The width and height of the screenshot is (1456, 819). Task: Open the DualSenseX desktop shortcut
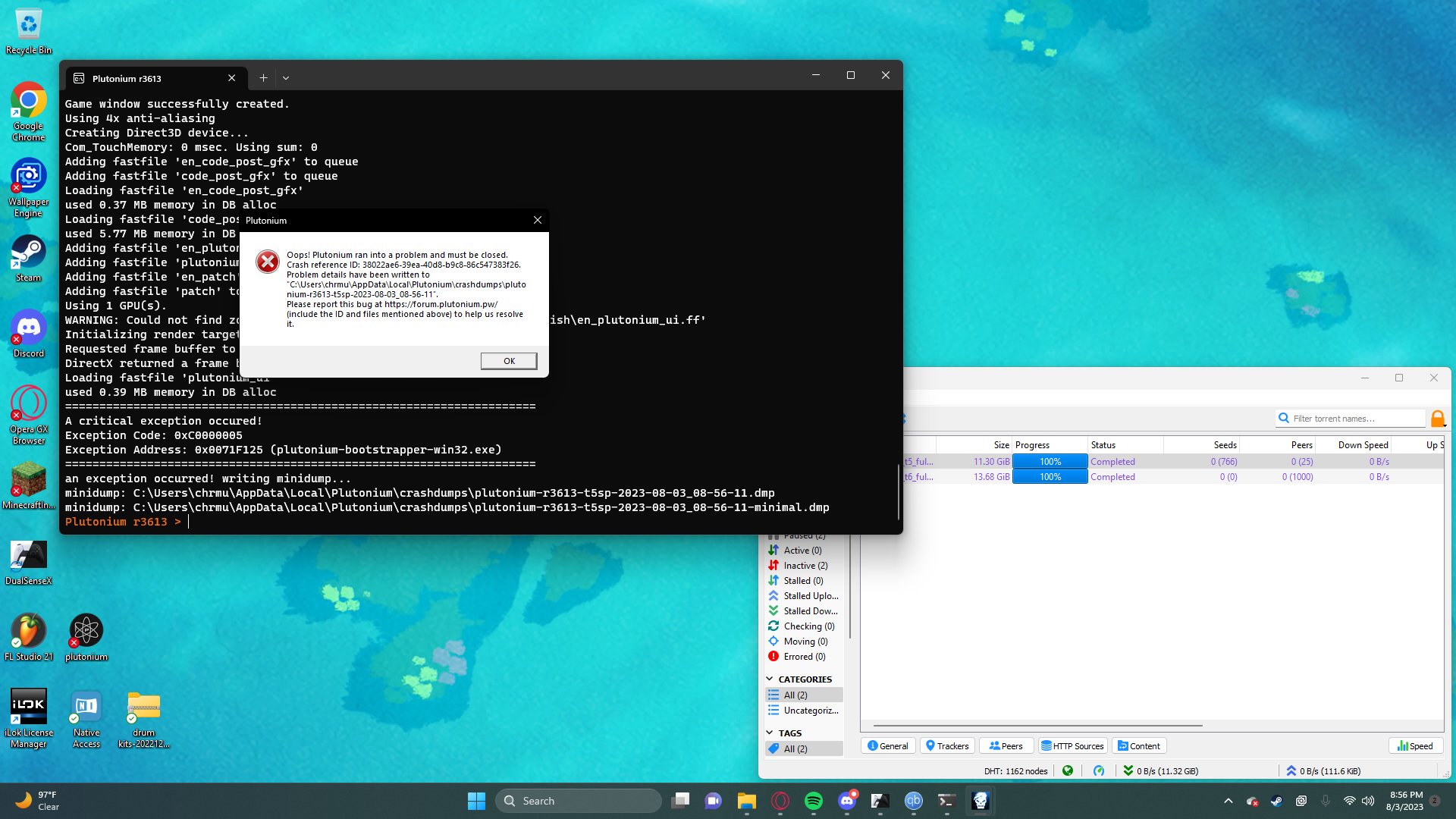28,561
